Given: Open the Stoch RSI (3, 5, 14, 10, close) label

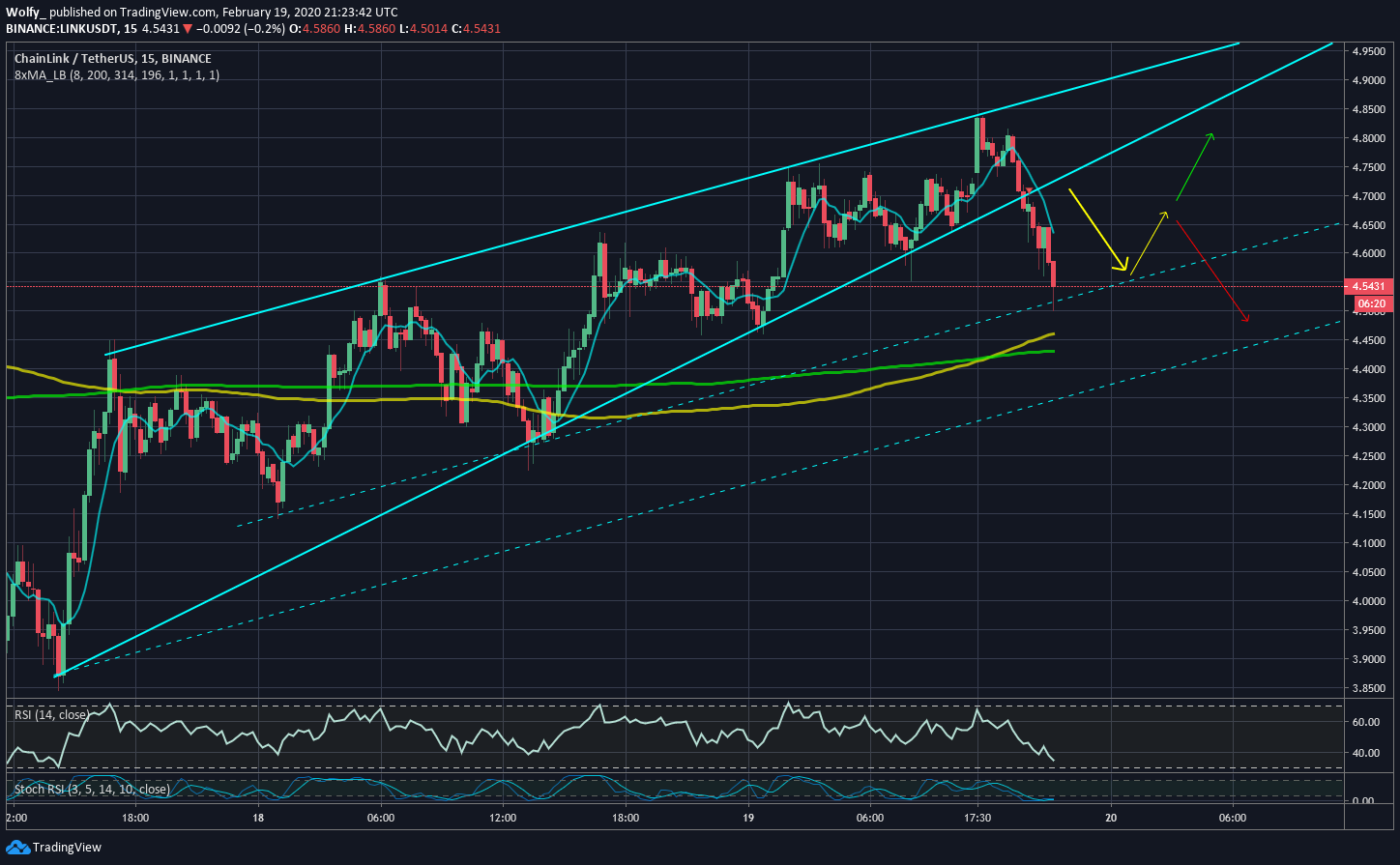Looking at the screenshot, I should (92, 790).
